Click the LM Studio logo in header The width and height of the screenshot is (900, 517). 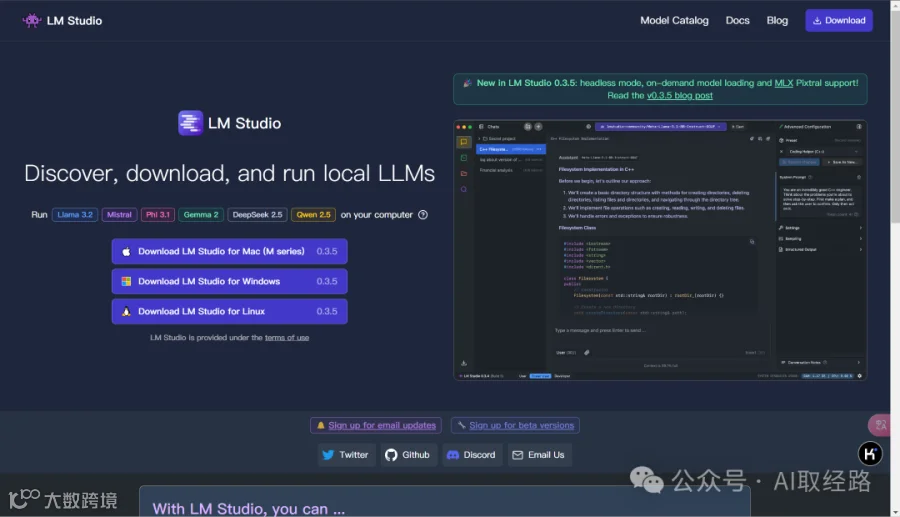[62, 21]
